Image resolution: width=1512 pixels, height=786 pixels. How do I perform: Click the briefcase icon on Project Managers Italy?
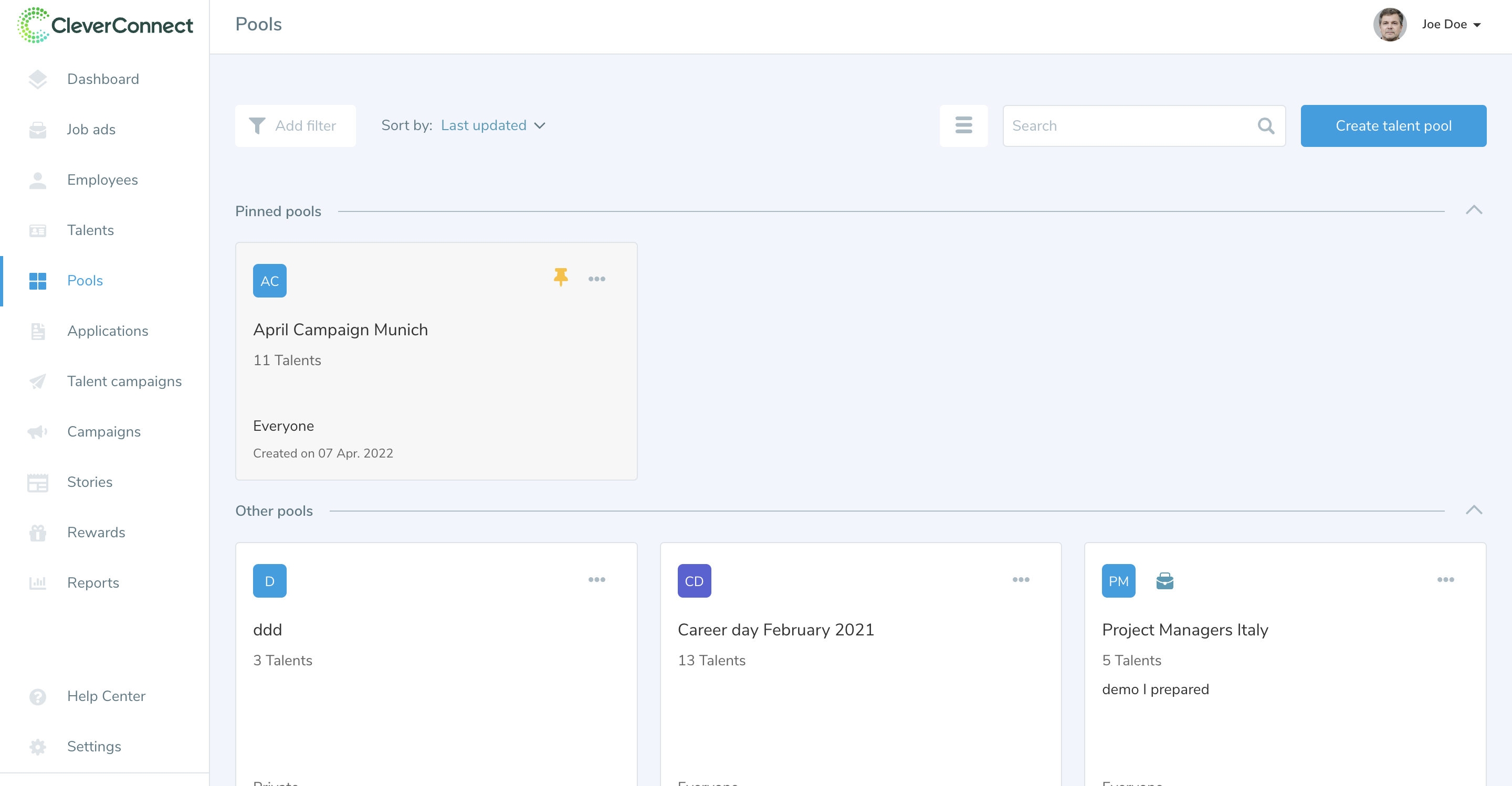(1164, 581)
